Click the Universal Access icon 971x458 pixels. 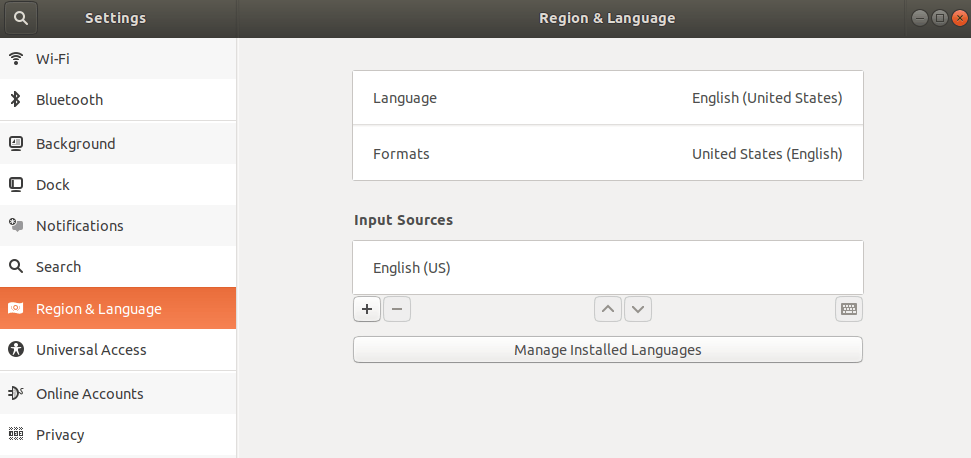tap(16, 349)
